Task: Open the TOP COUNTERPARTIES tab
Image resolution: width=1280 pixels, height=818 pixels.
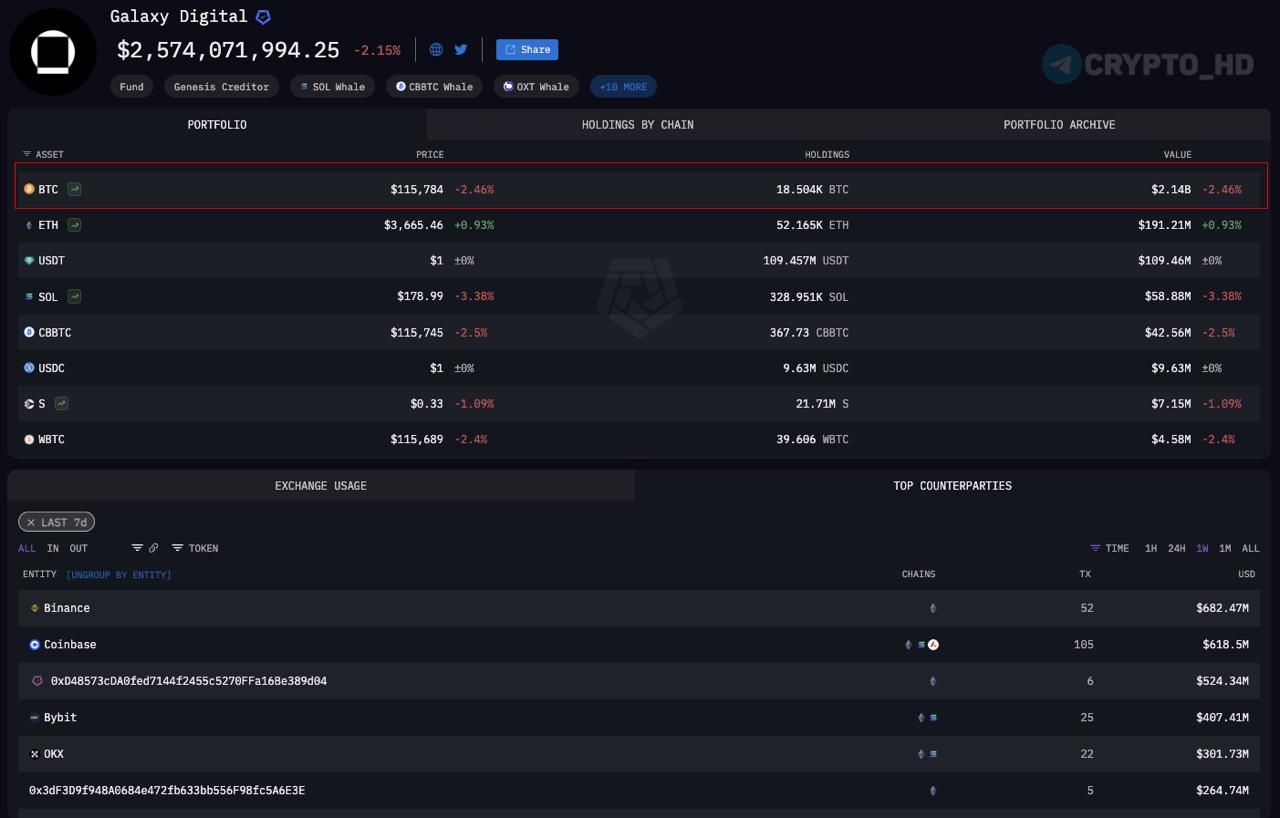Action: (x=952, y=486)
